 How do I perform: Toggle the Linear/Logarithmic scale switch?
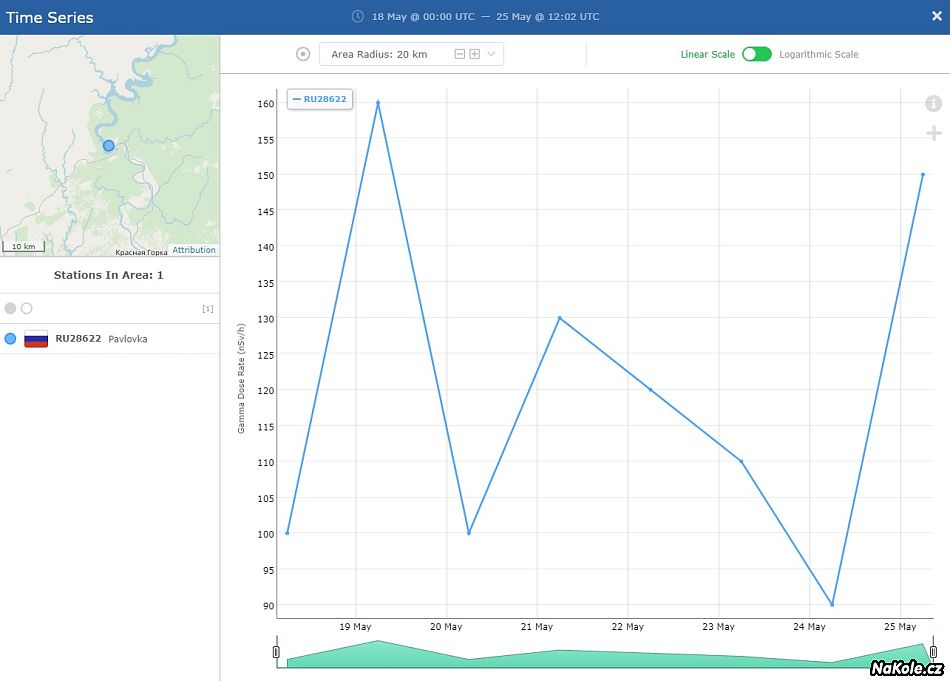[x=756, y=54]
